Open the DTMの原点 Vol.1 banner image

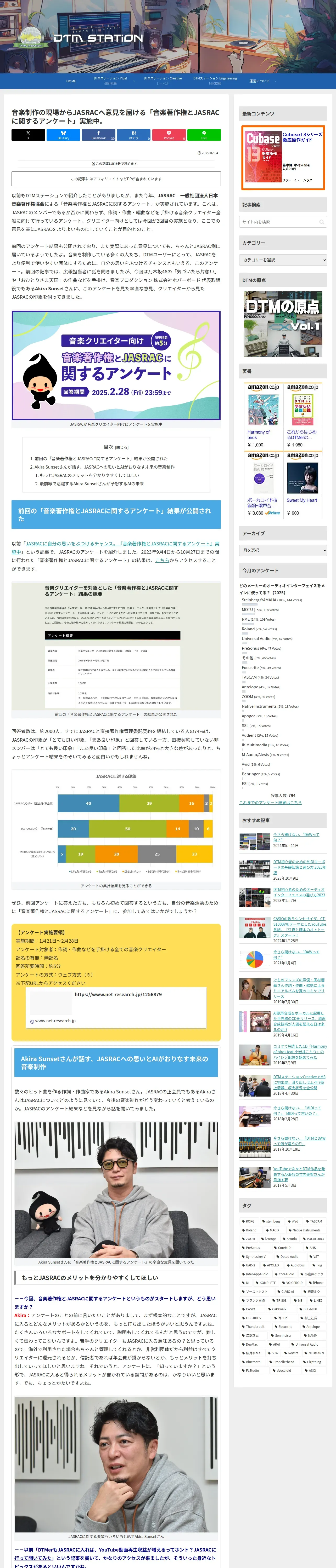(x=283, y=324)
